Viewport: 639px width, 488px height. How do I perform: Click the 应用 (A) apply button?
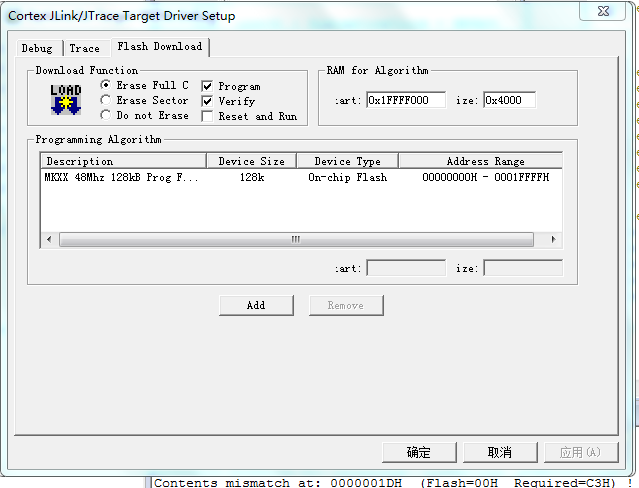pos(581,452)
